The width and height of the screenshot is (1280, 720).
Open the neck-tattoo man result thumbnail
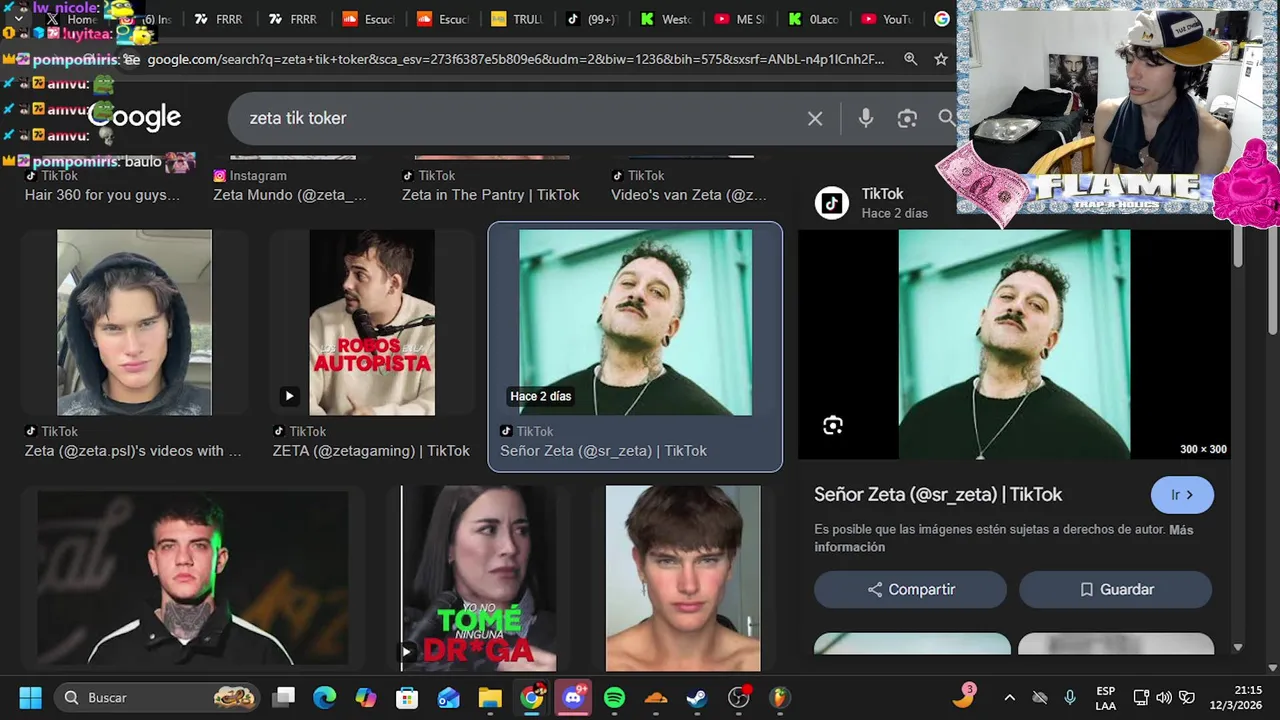pyautogui.click(x=193, y=578)
